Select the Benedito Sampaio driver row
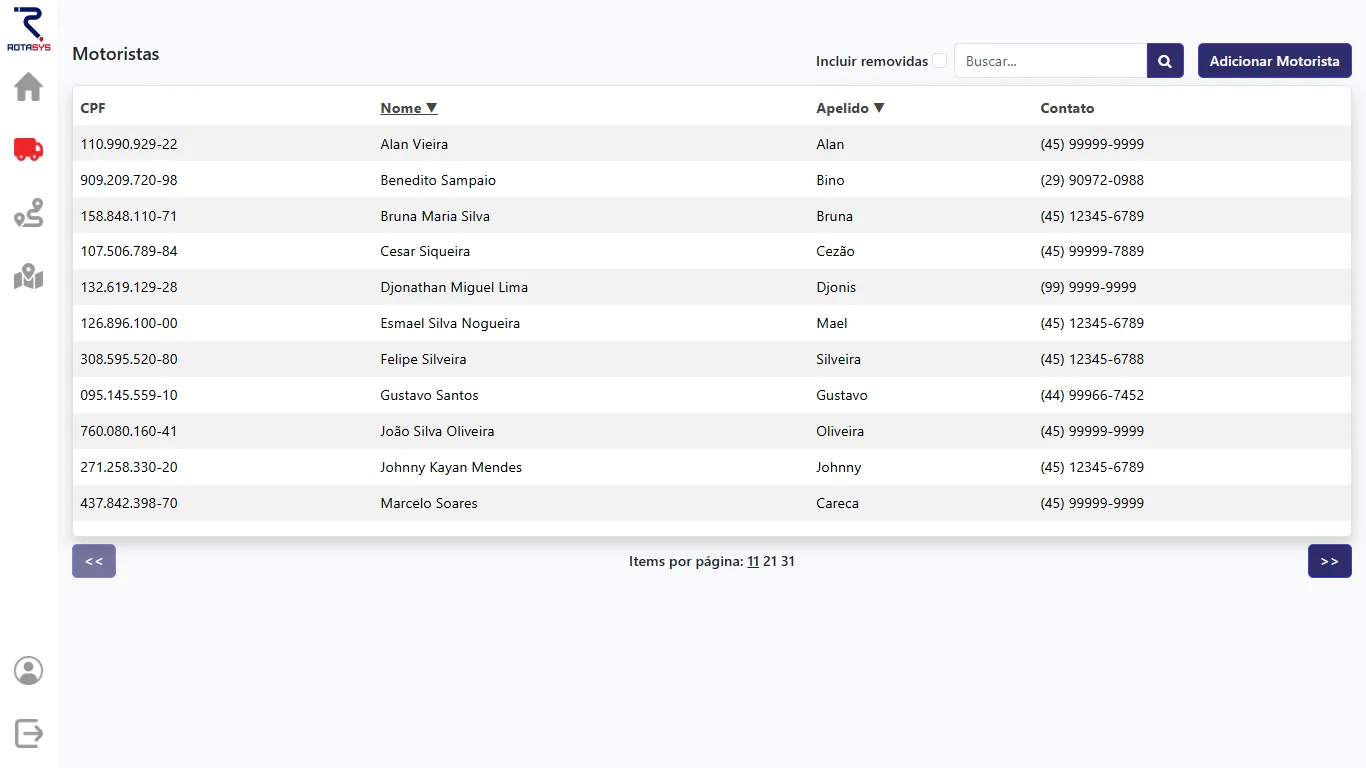 (438, 180)
